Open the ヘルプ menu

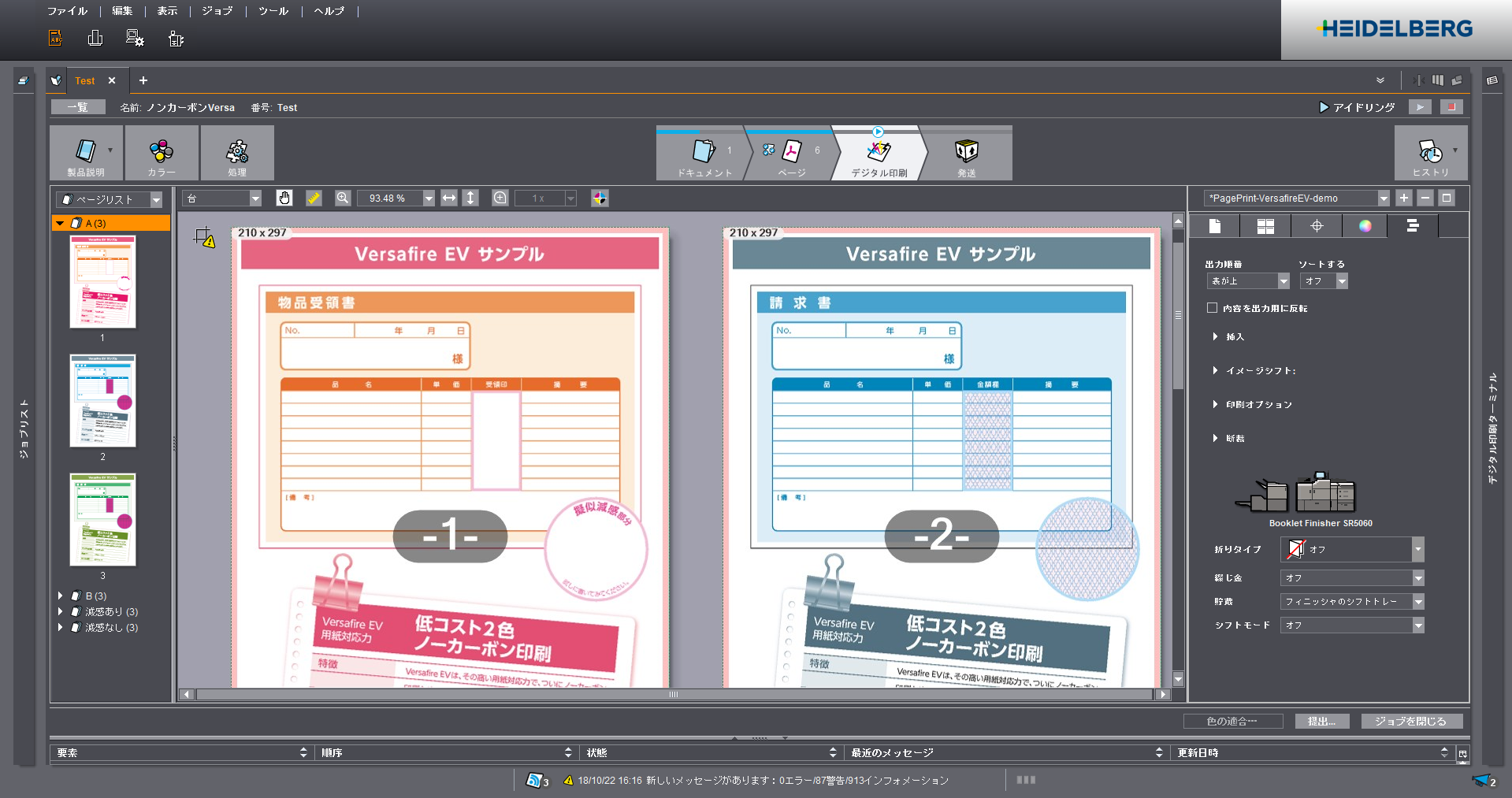pos(329,11)
